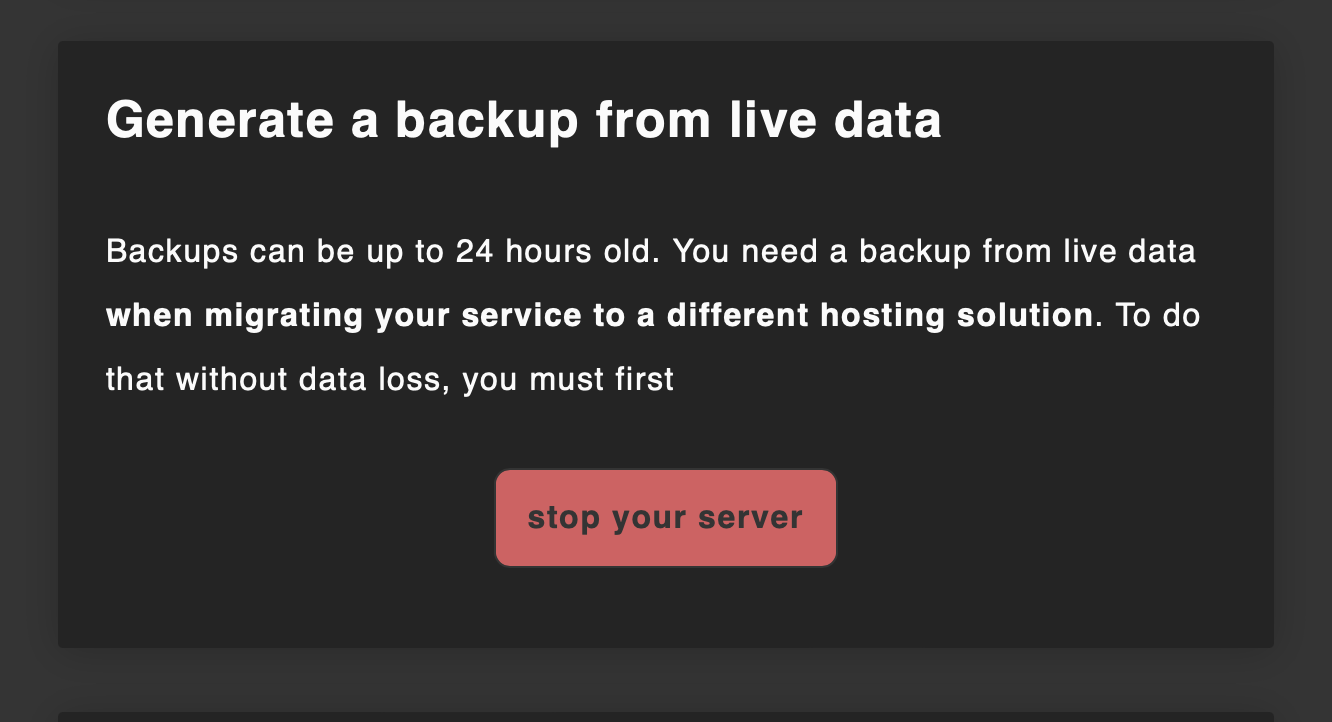Click the top edge of the next section
This screenshot has width=1332, height=722.
tap(665, 708)
